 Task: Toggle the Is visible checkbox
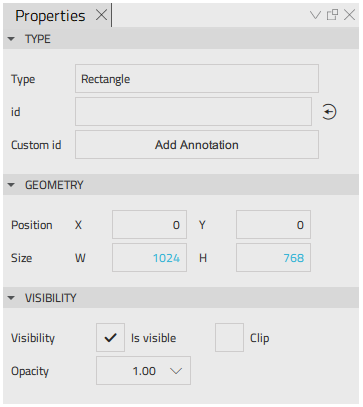click(110, 338)
